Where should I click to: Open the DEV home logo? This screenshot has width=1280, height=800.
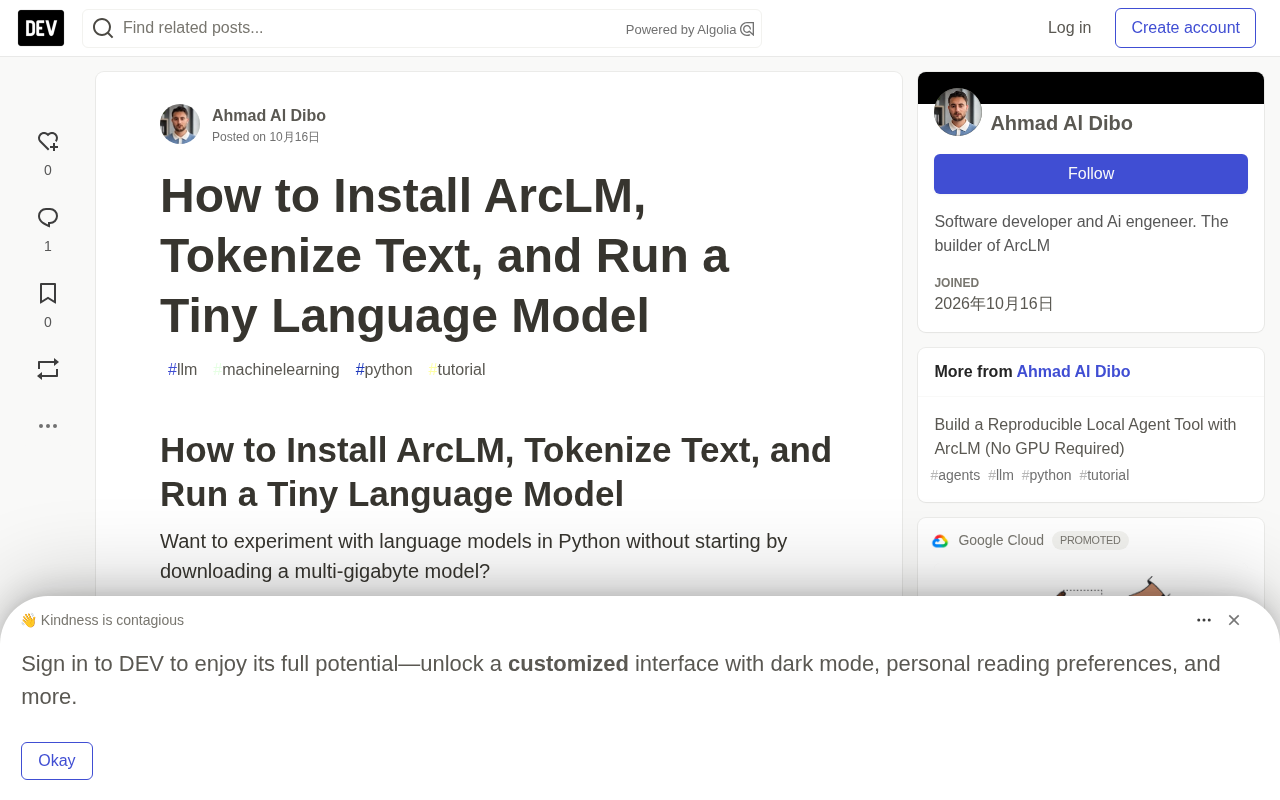tap(41, 28)
